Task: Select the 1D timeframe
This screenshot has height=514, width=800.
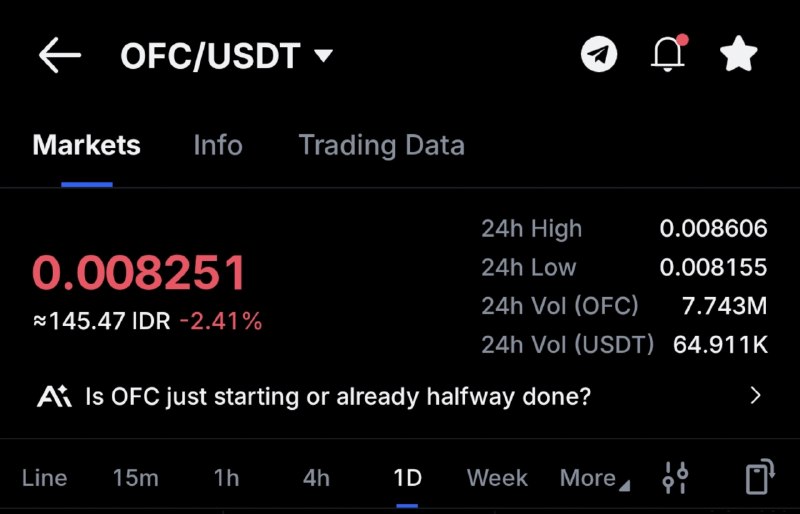Action: (x=408, y=478)
